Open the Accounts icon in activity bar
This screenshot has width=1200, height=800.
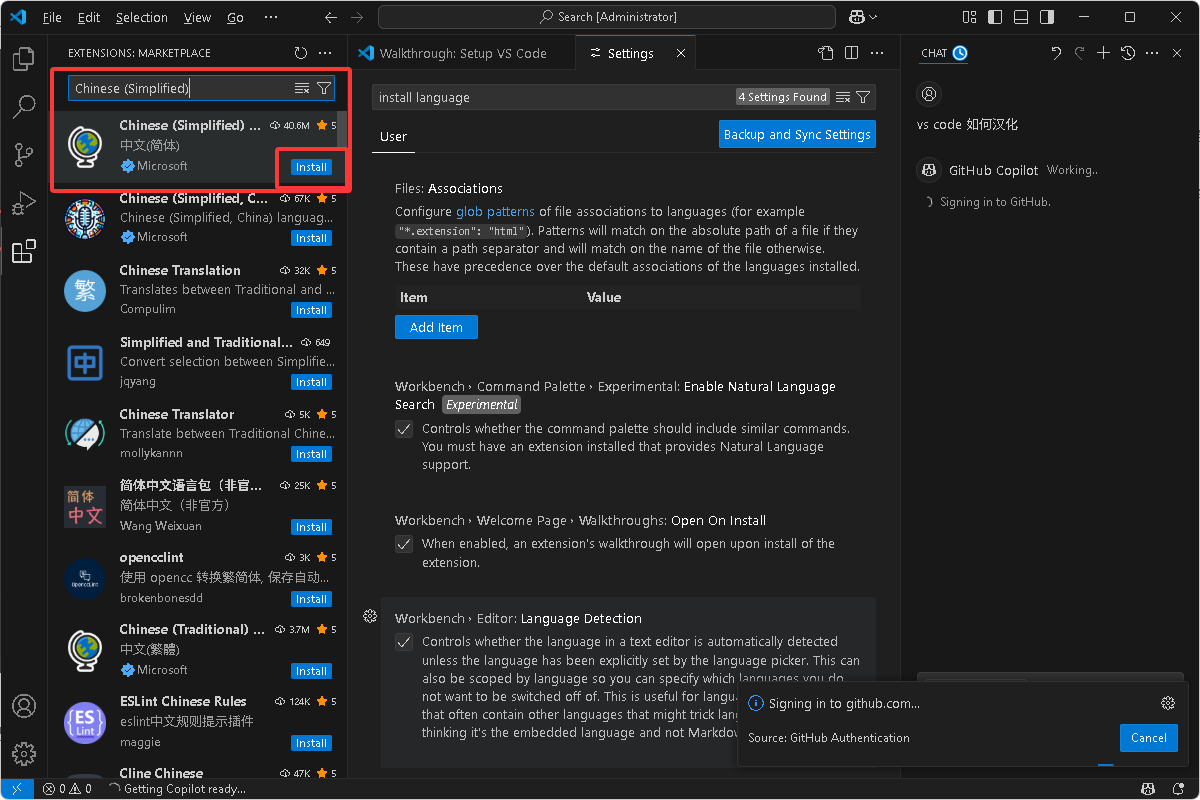[x=23, y=706]
